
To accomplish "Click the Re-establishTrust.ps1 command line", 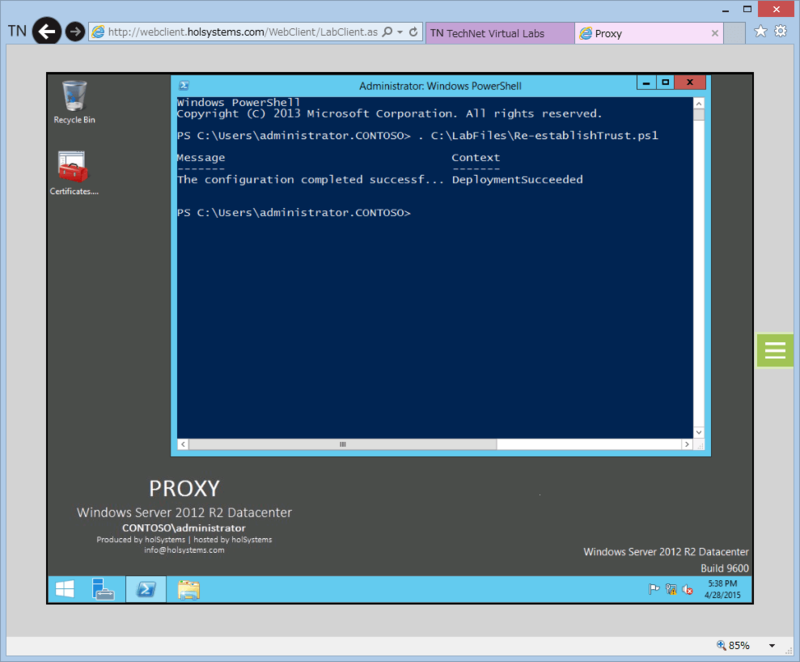I will [x=417, y=136].
